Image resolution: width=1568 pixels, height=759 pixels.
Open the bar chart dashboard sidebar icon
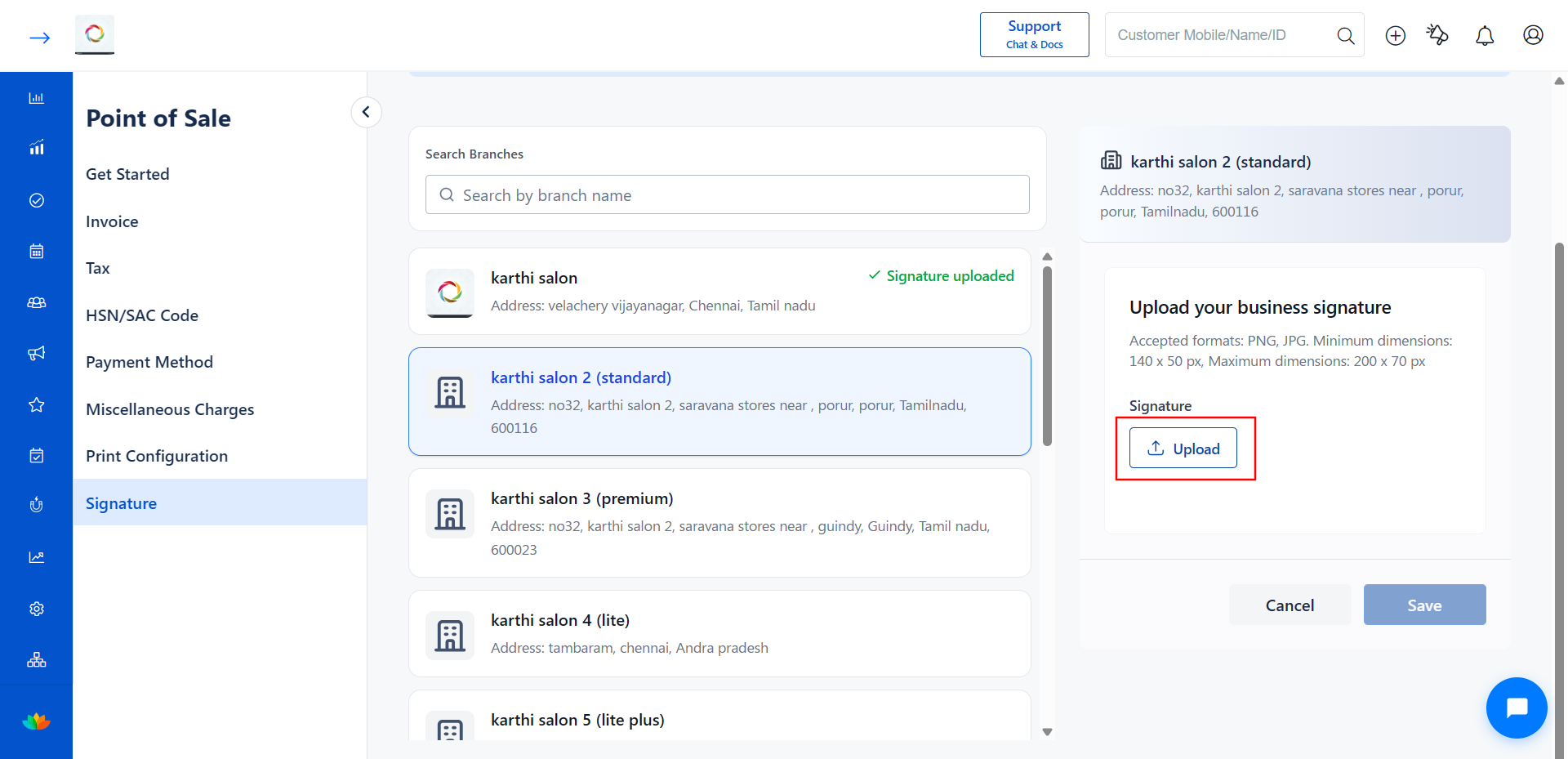pos(37,98)
